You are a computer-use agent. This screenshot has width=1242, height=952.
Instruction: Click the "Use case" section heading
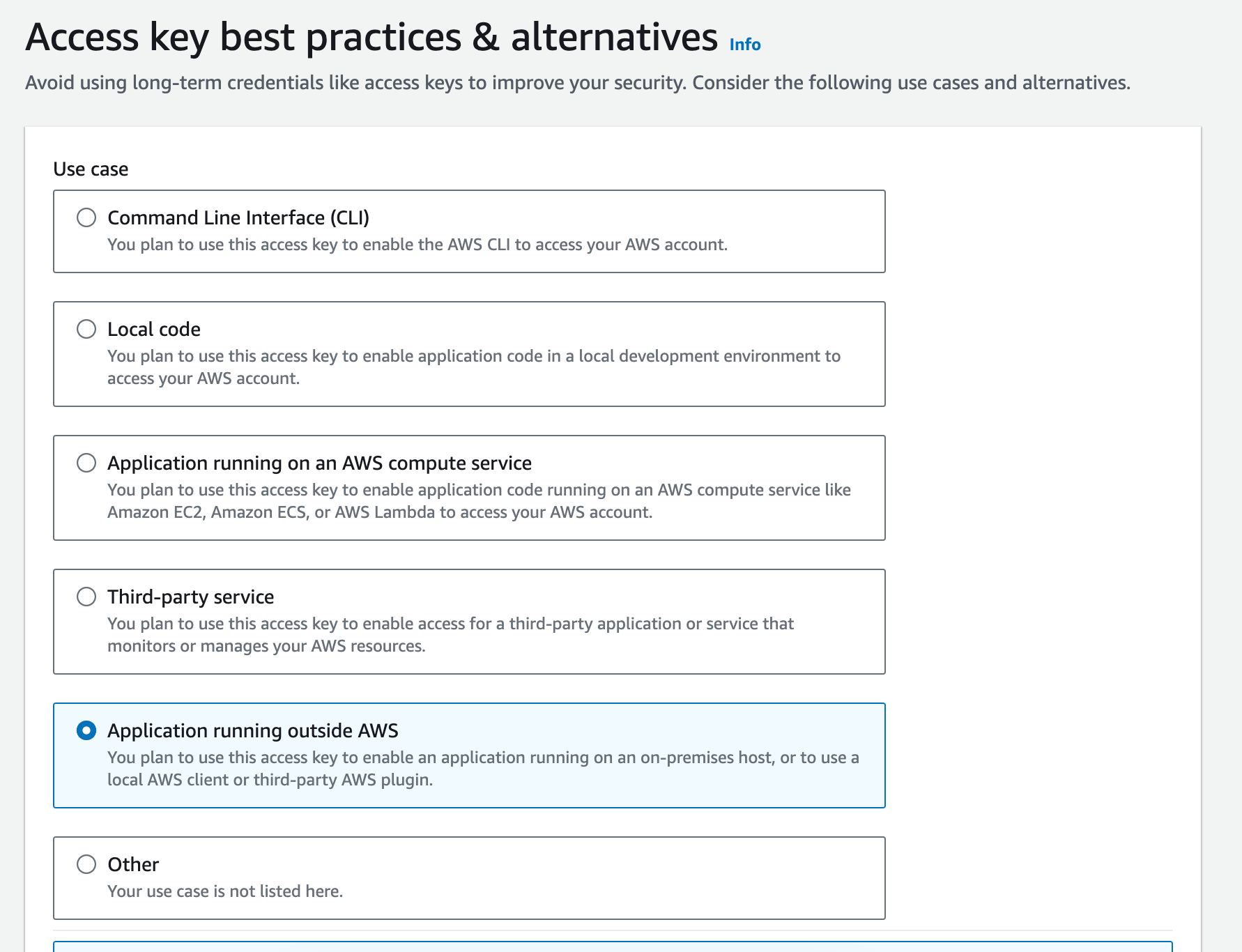coord(91,169)
